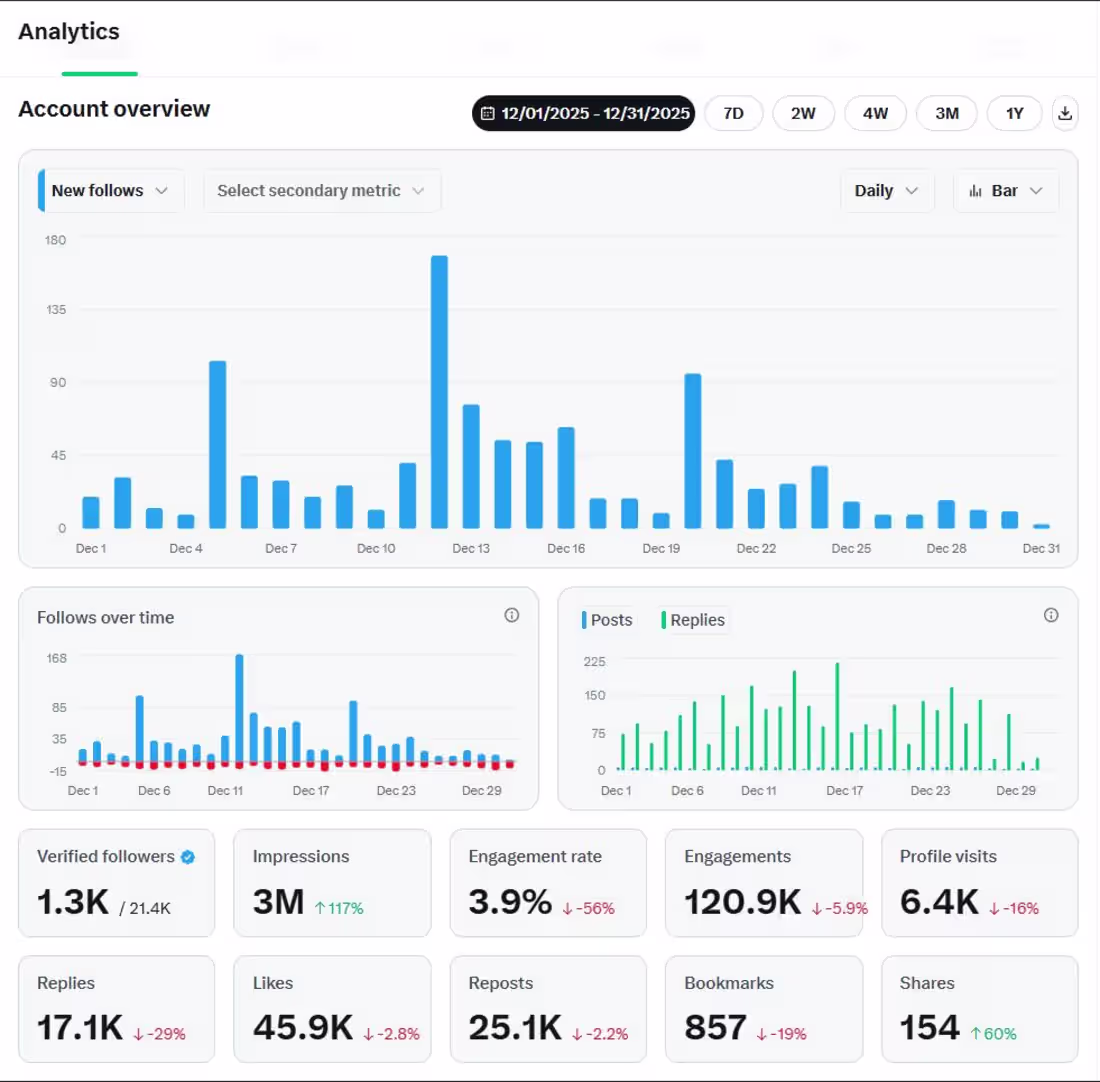Click the Follows over time title
The width and height of the screenshot is (1100, 1082).
pos(106,617)
